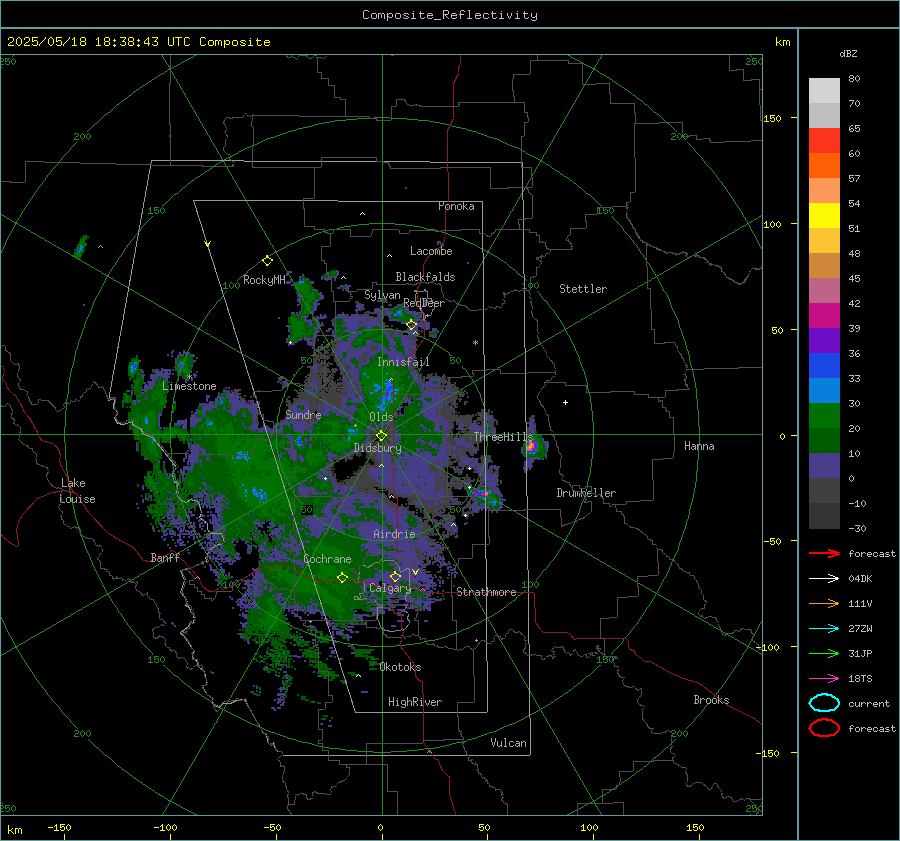Click the Hanna label
Image resolution: width=900 pixels, height=841 pixels.
699,446
